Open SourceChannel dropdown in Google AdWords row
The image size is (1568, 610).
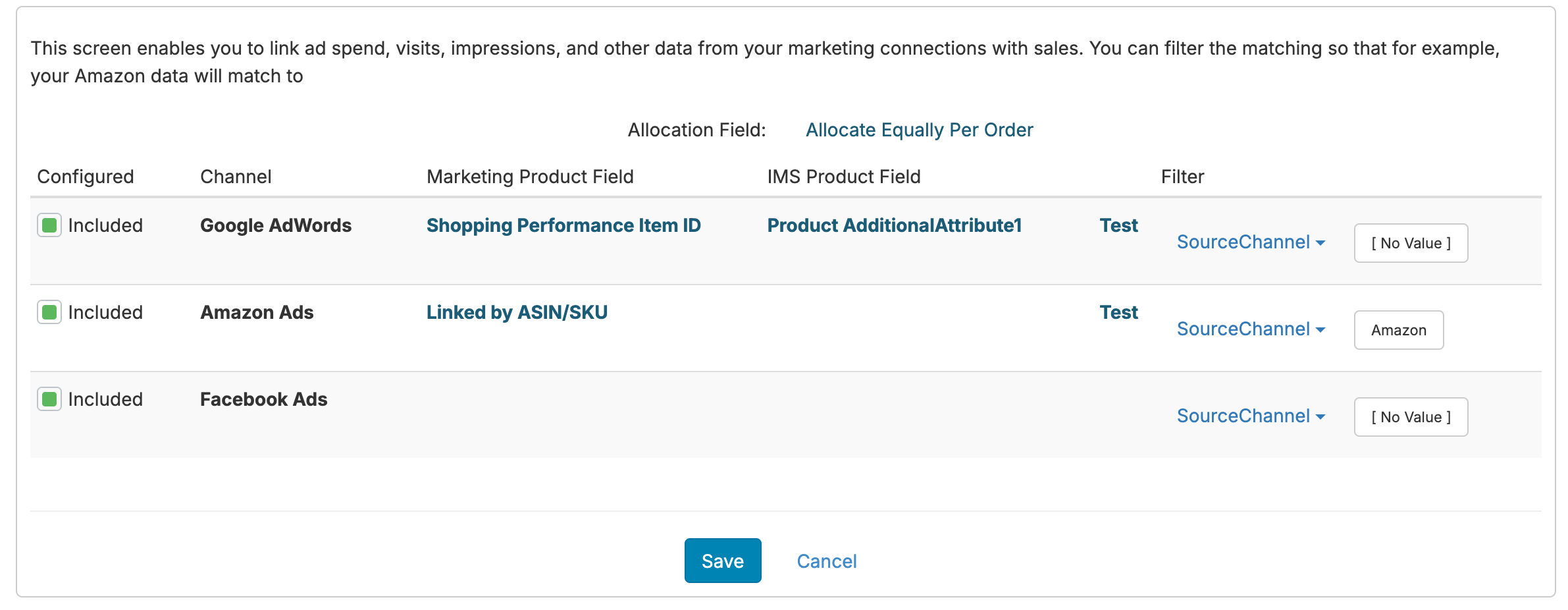point(1250,242)
